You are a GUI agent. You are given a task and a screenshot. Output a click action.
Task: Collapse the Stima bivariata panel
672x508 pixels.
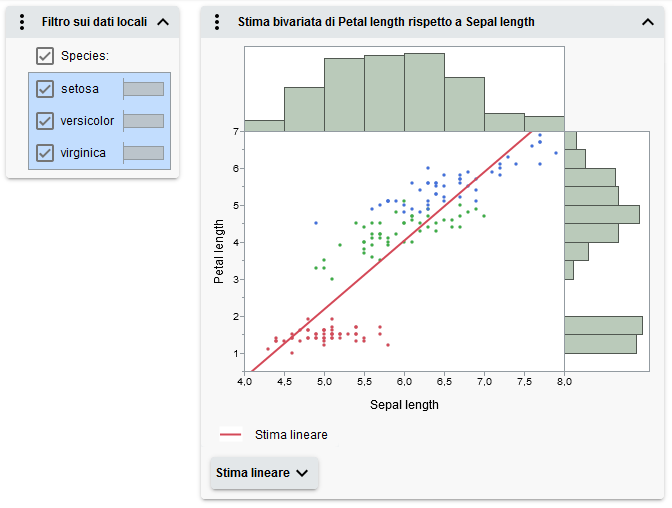click(x=647, y=21)
